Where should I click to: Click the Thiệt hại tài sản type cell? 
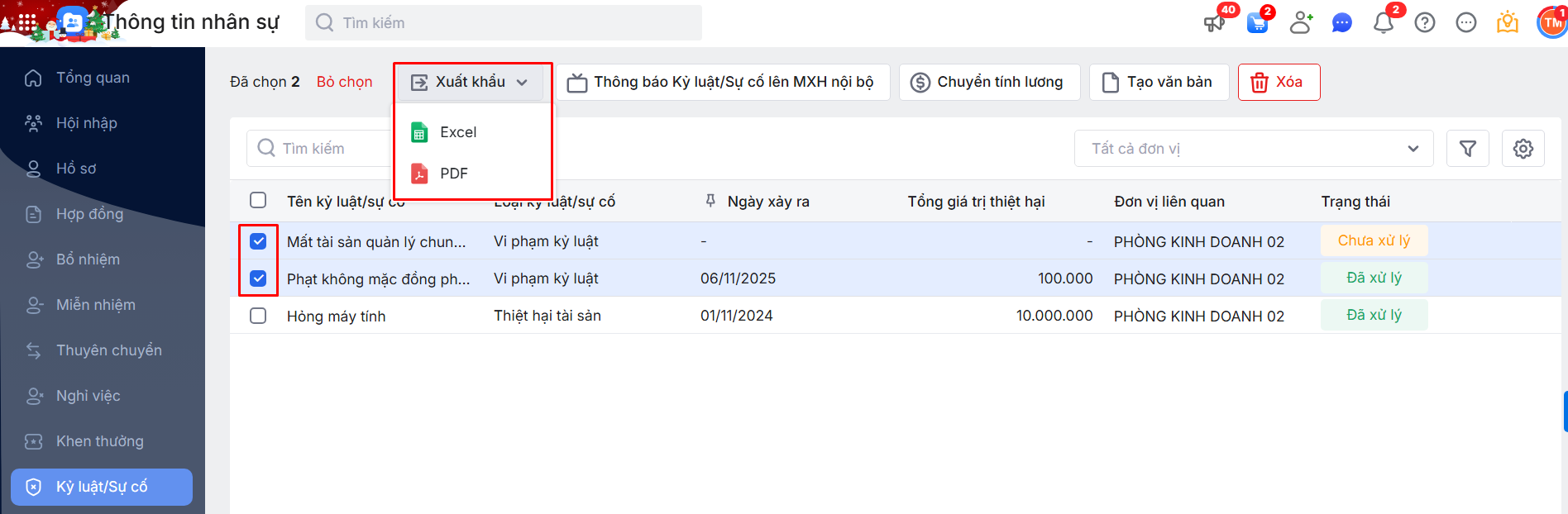547,316
